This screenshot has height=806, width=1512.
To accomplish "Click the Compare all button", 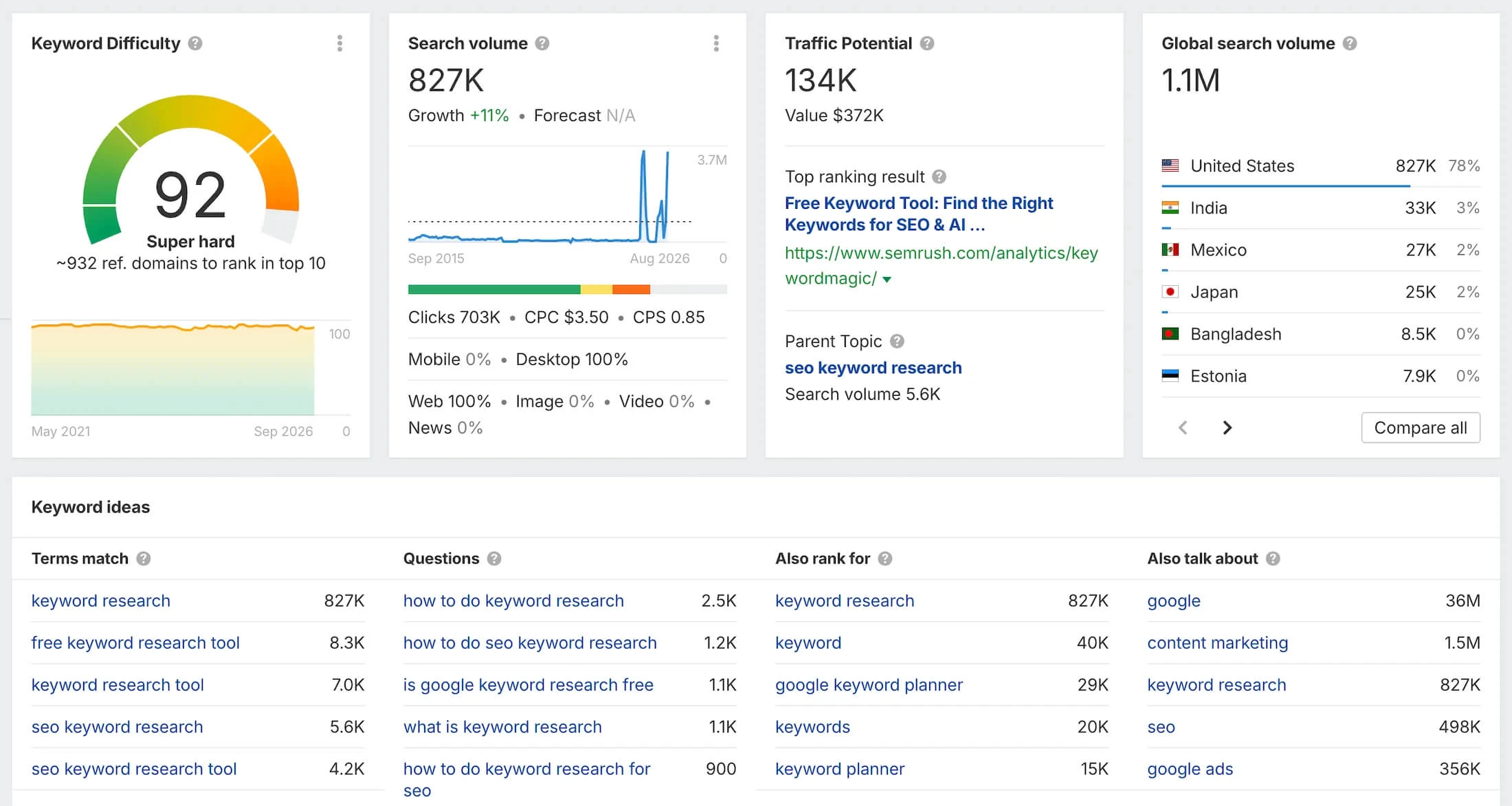I will [1421, 427].
